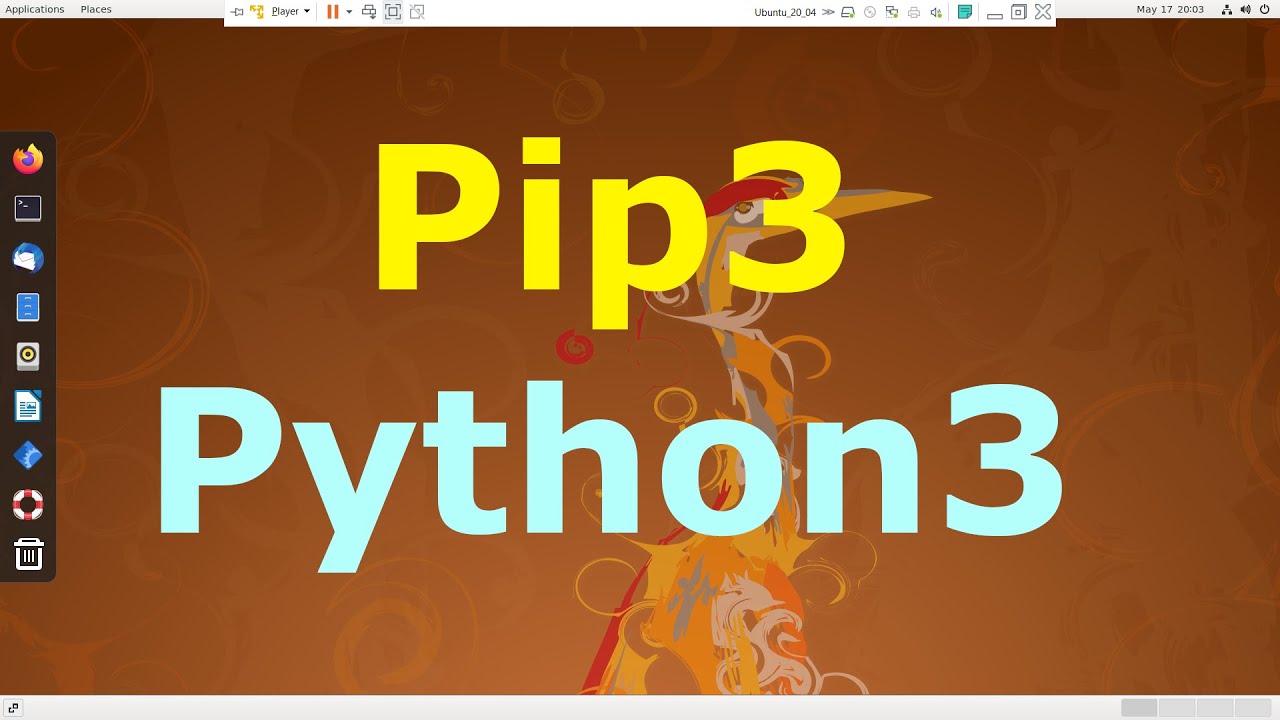
Task: Click the CD/DVD drive device icon
Action: (870, 12)
